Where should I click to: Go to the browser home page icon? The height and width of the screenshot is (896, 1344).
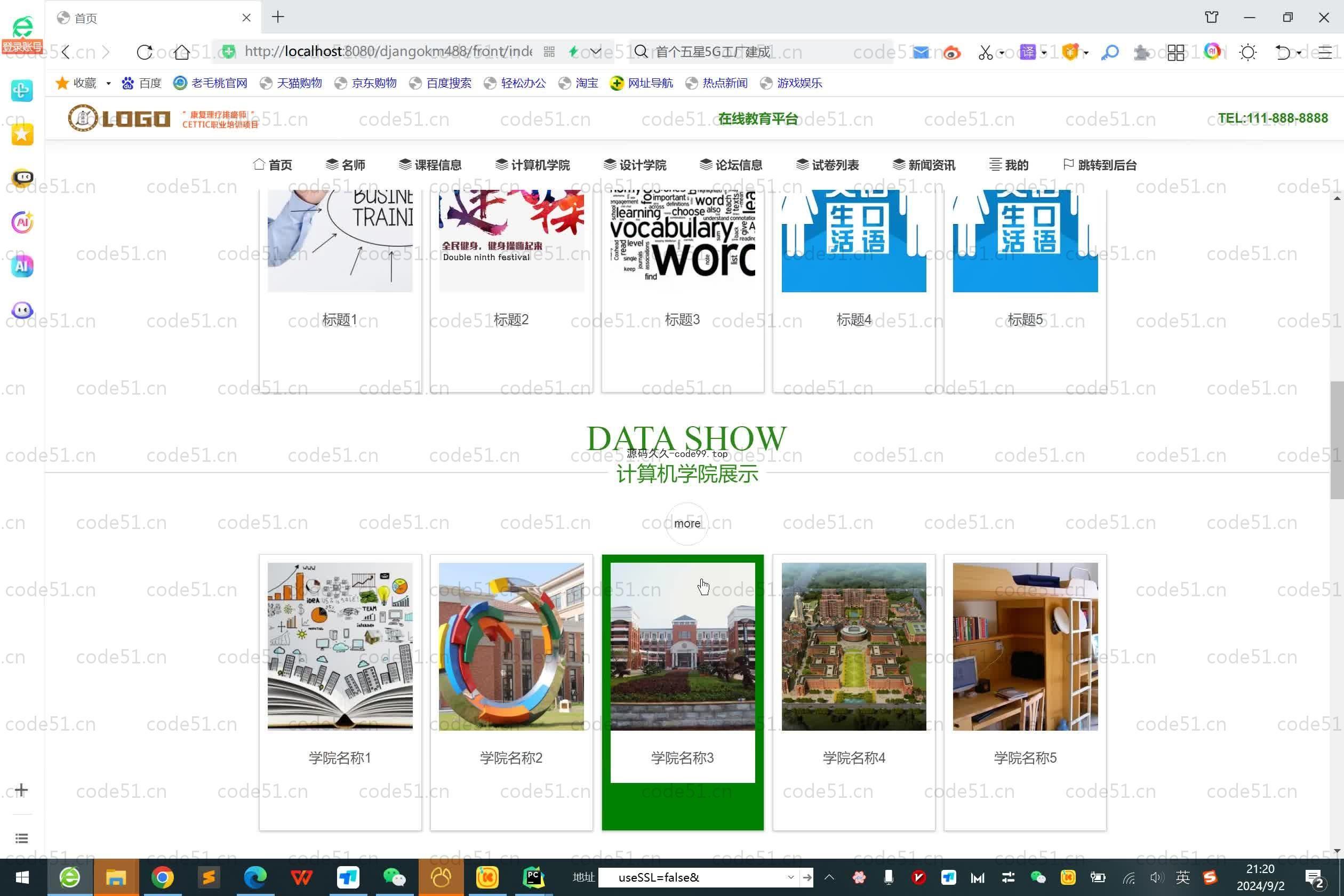(x=182, y=52)
